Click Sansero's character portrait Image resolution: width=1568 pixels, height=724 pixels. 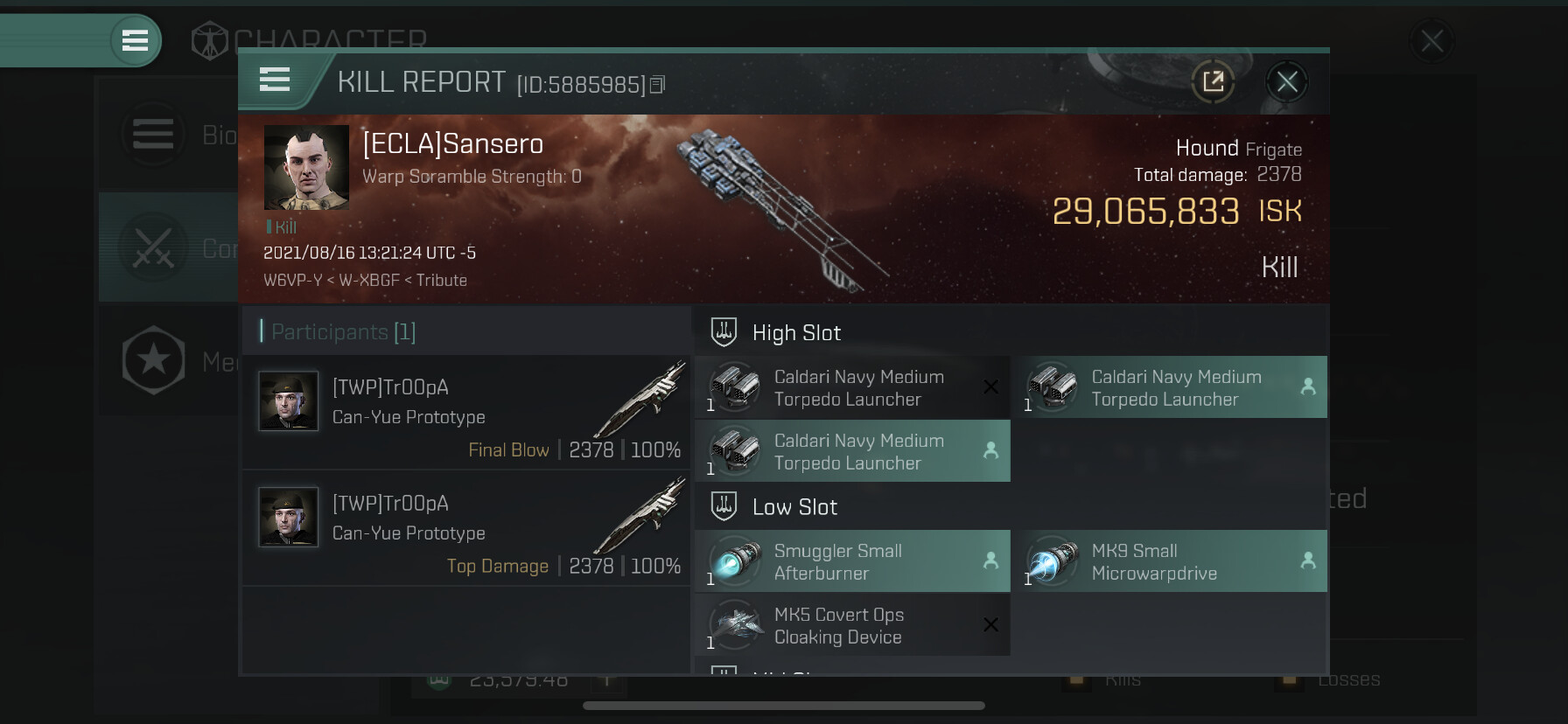coord(306,167)
